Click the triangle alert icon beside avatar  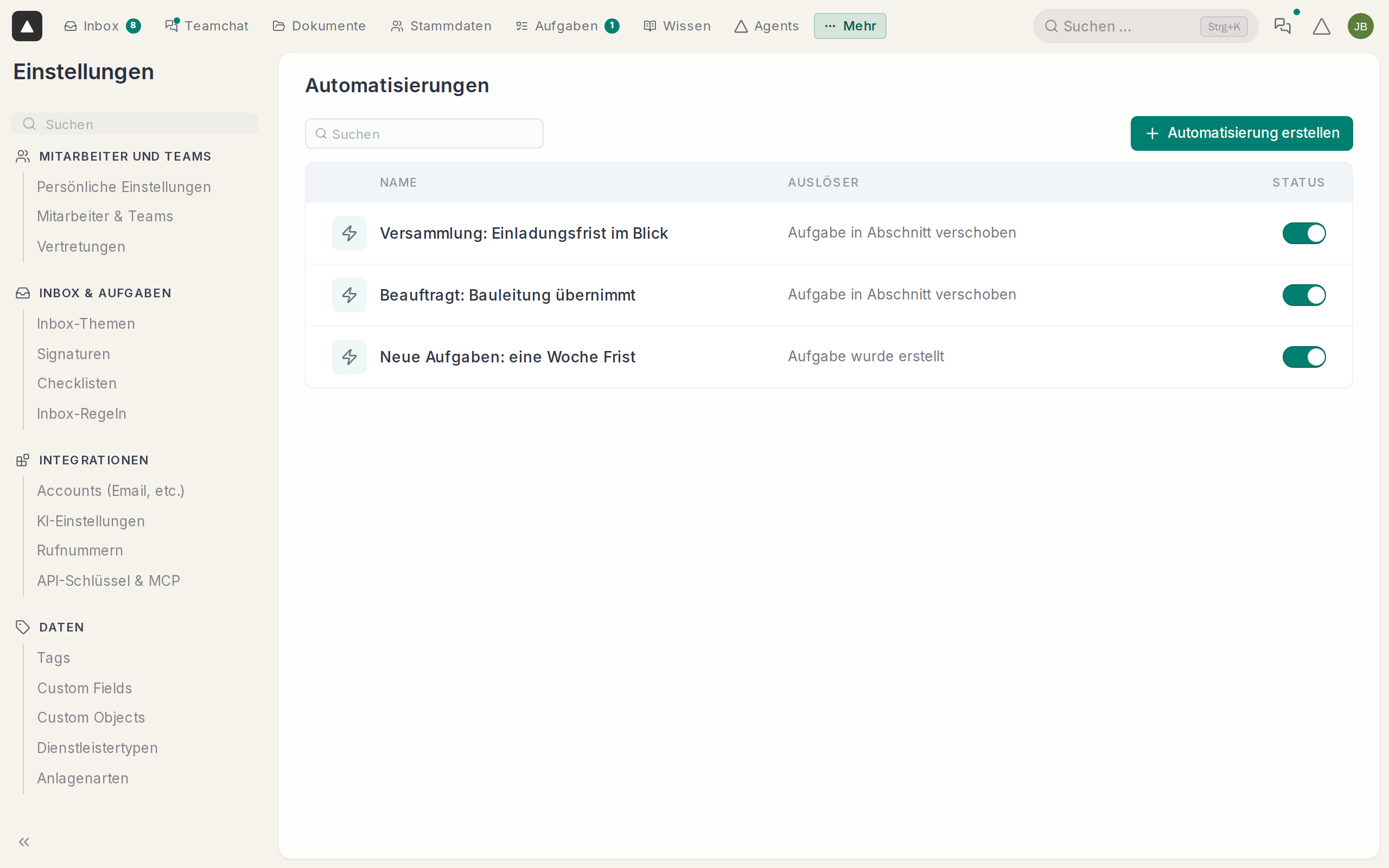[1321, 26]
